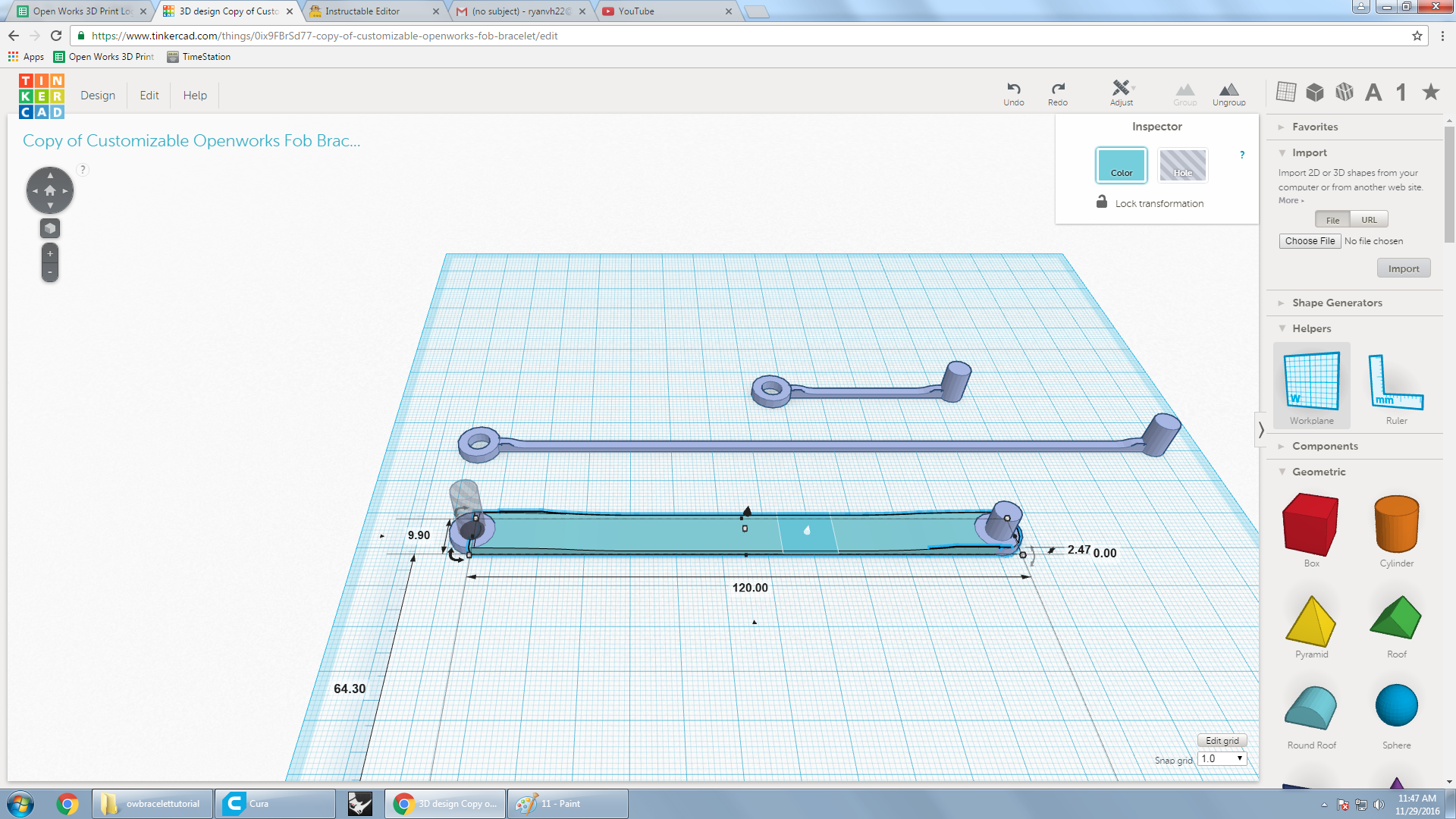Viewport: 1456px width, 819px height.
Task: Collapse the Import section
Action: tap(1309, 152)
